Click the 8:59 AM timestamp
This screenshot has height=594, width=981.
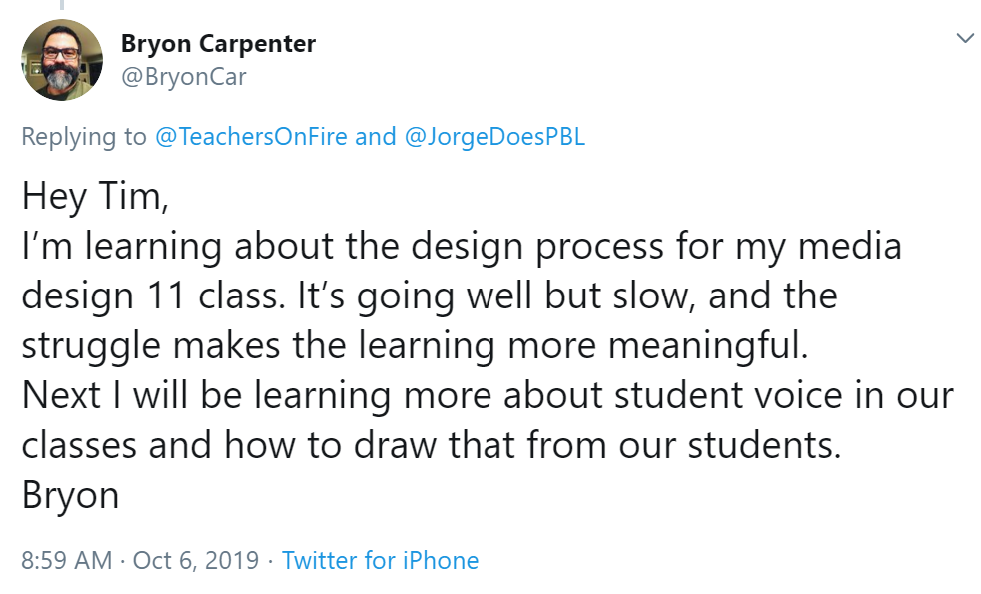(66, 560)
